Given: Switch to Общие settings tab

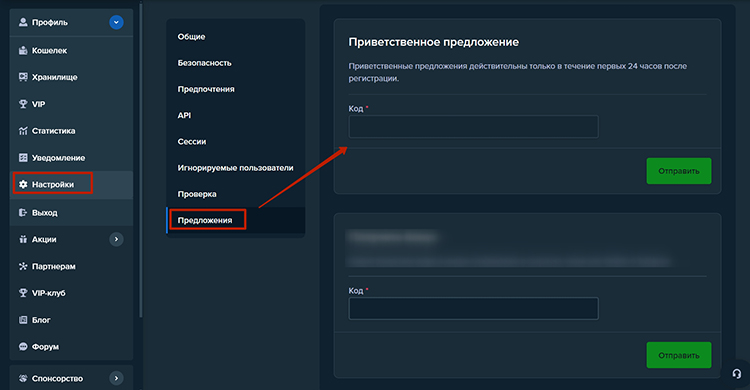Looking at the screenshot, I should click(x=236, y=37).
